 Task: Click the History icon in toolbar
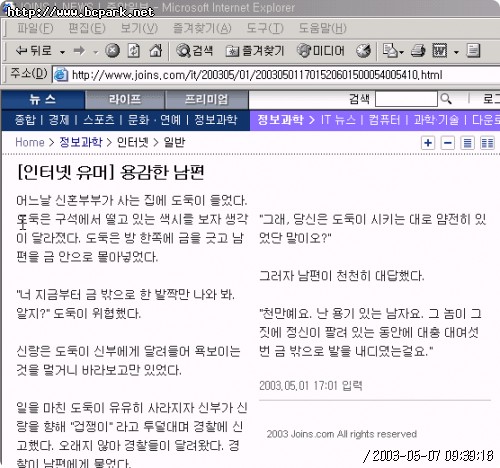[363, 51]
